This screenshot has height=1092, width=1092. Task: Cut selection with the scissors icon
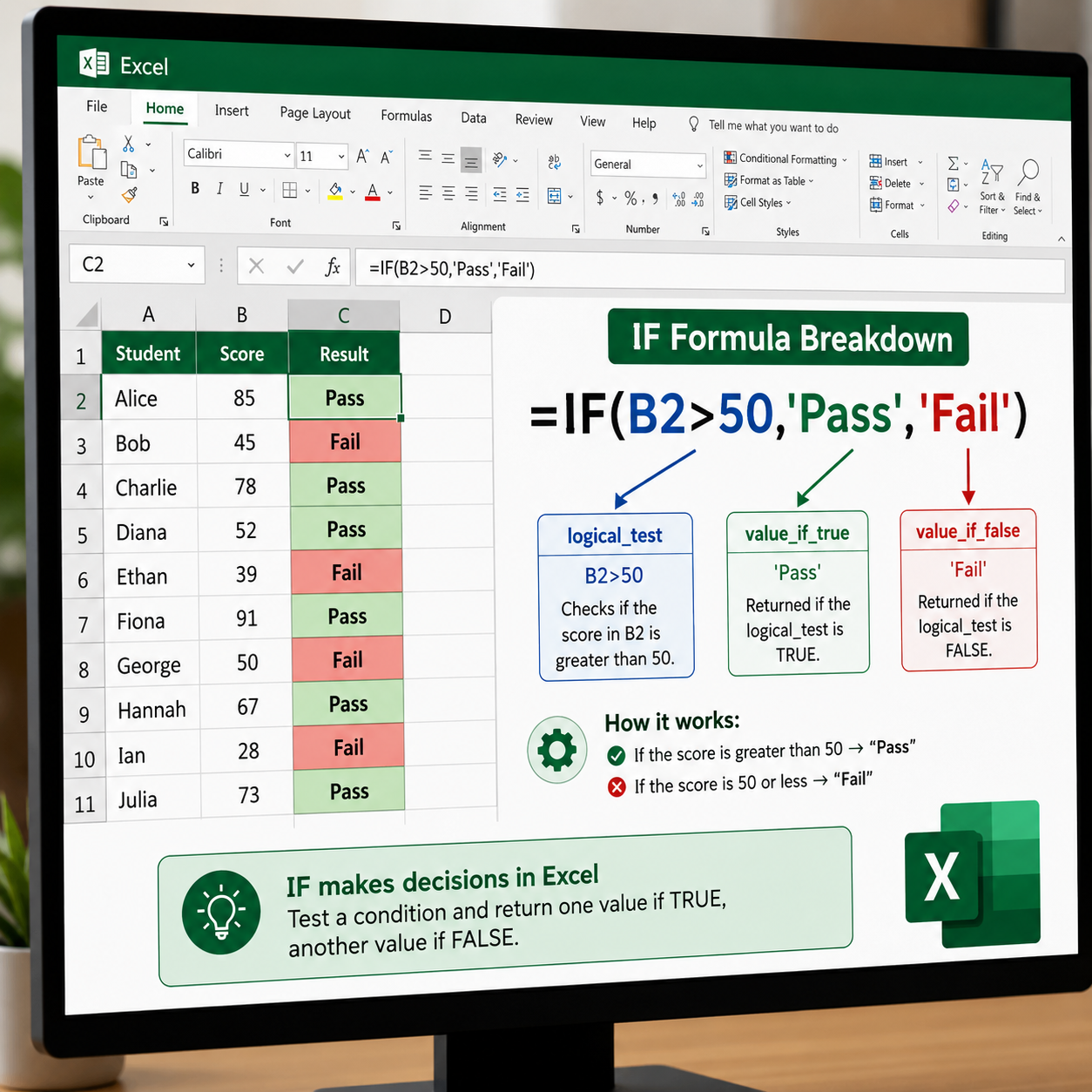pyautogui.click(x=129, y=144)
